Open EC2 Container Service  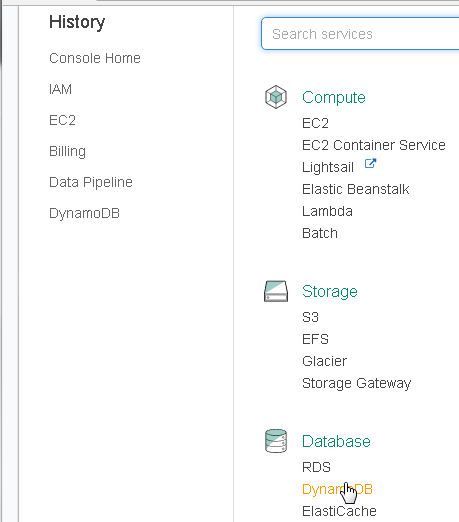click(x=374, y=145)
